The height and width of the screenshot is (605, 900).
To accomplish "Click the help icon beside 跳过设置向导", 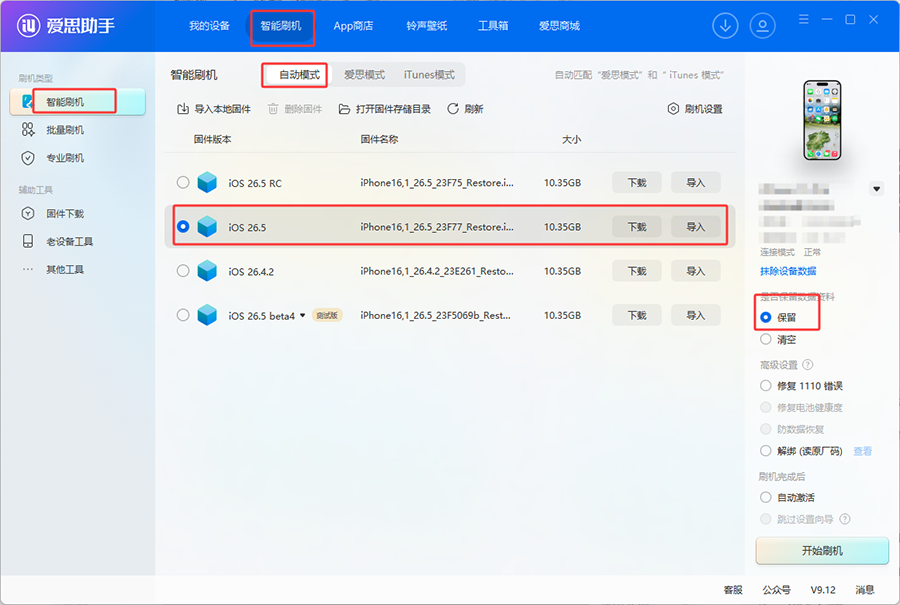I will 844,519.
